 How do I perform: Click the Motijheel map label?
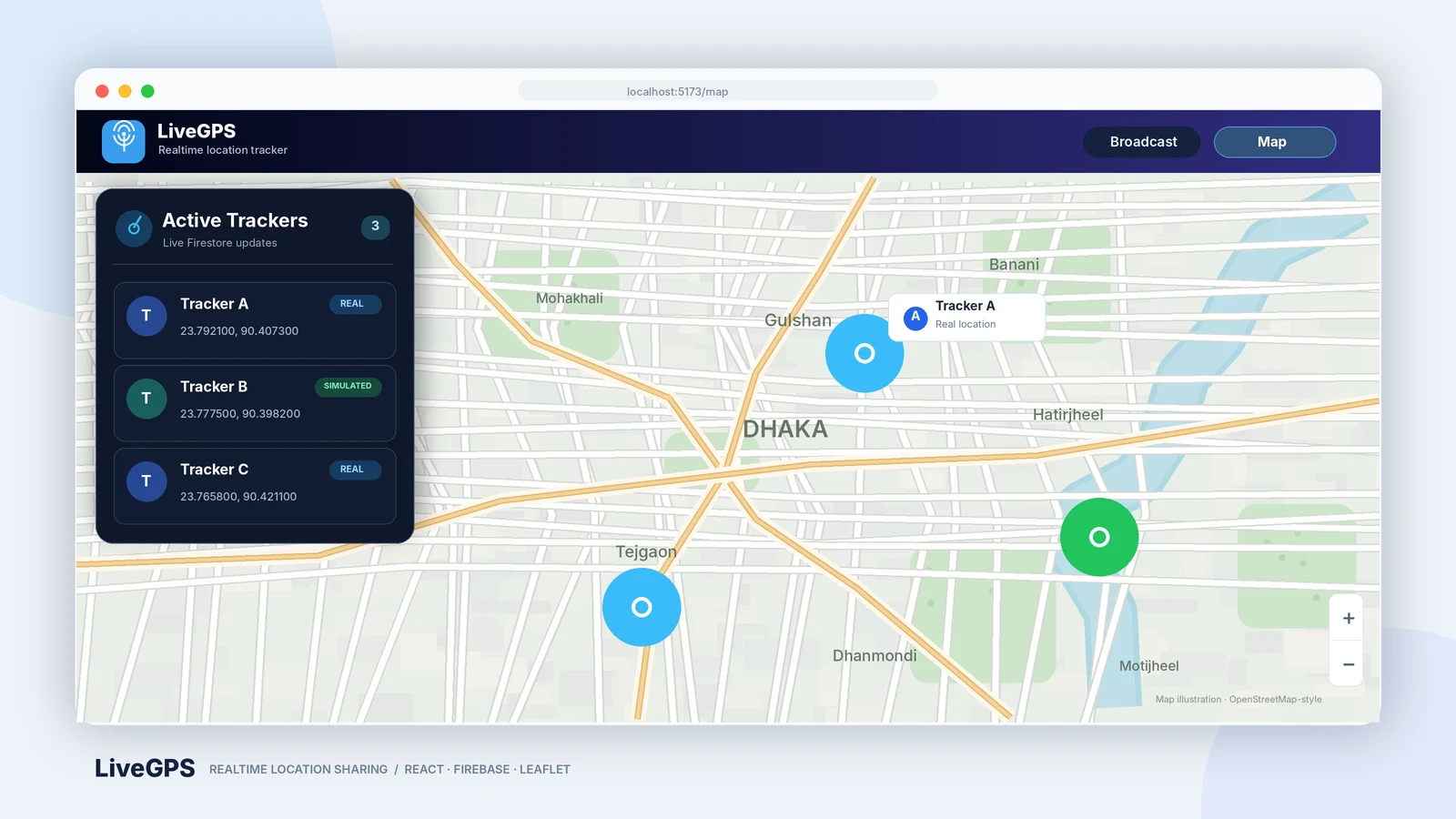click(1148, 666)
